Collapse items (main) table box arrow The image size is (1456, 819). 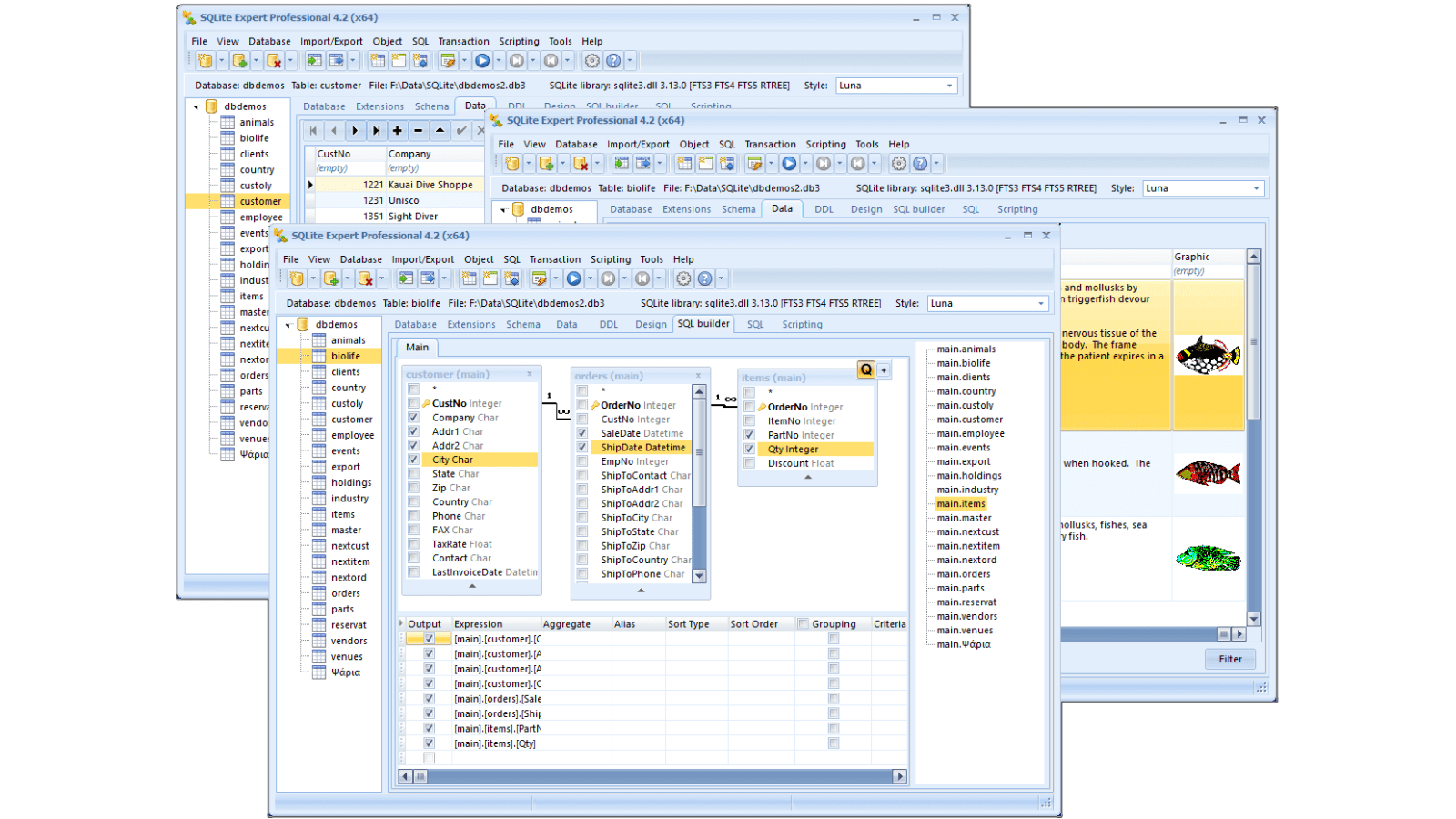[807, 477]
